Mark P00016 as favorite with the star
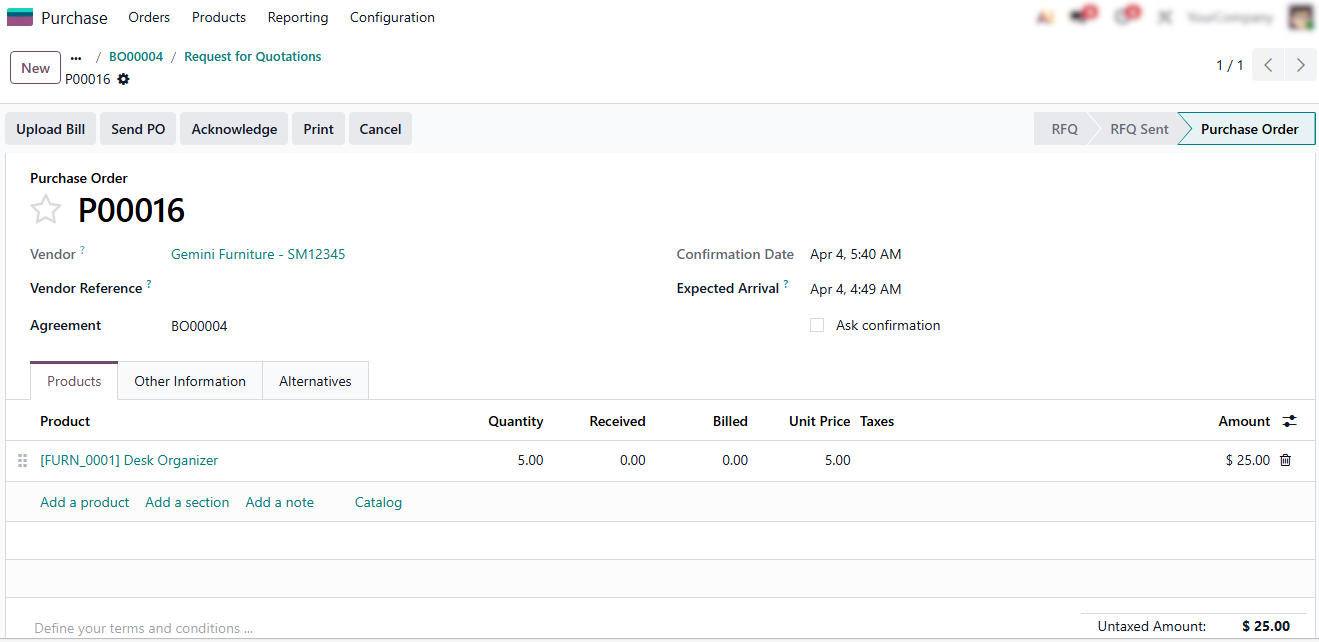 (45, 210)
